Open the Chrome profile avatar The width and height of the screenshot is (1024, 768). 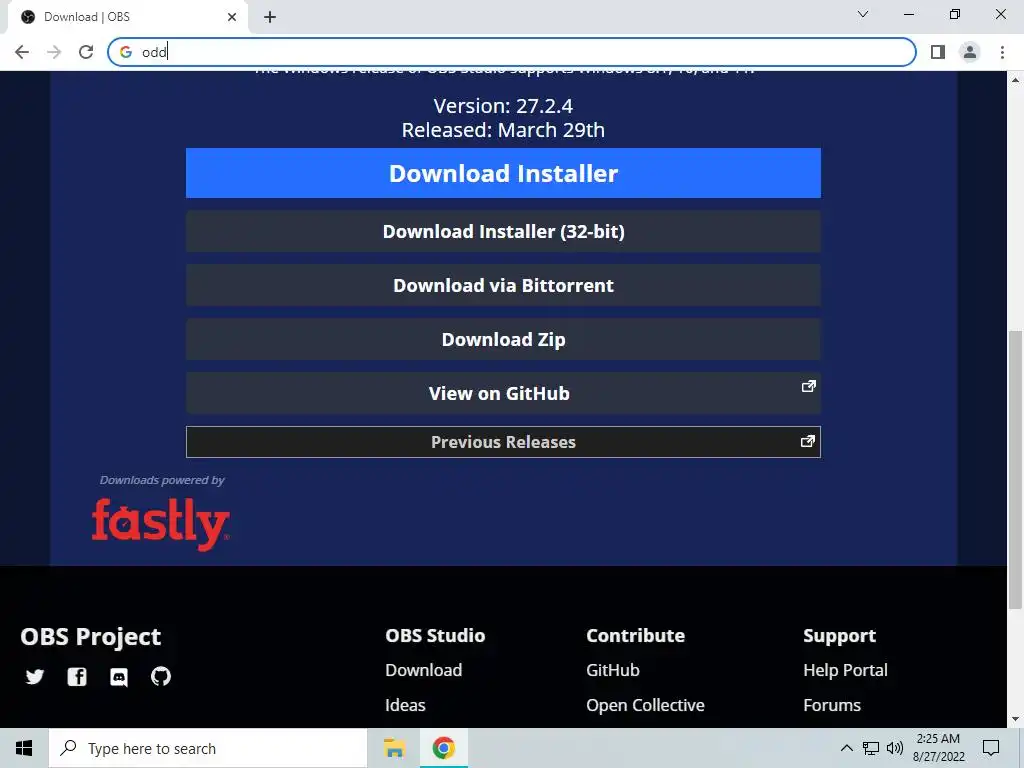pyautogui.click(x=970, y=52)
